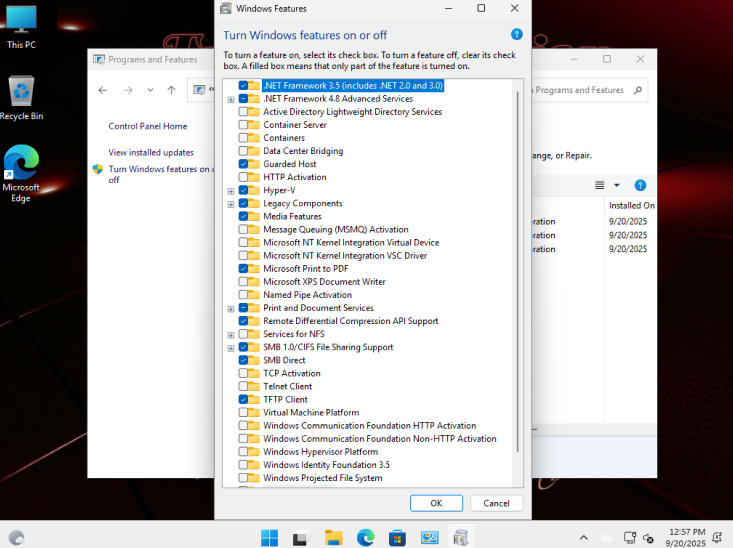733x548 pixels.
Task: Check the Containers feature checkbox
Action: tap(243, 138)
